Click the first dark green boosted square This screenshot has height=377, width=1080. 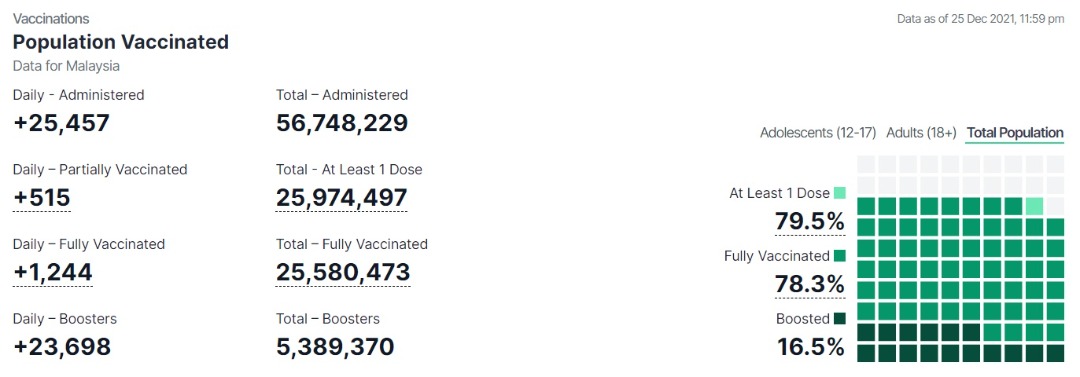point(866,332)
